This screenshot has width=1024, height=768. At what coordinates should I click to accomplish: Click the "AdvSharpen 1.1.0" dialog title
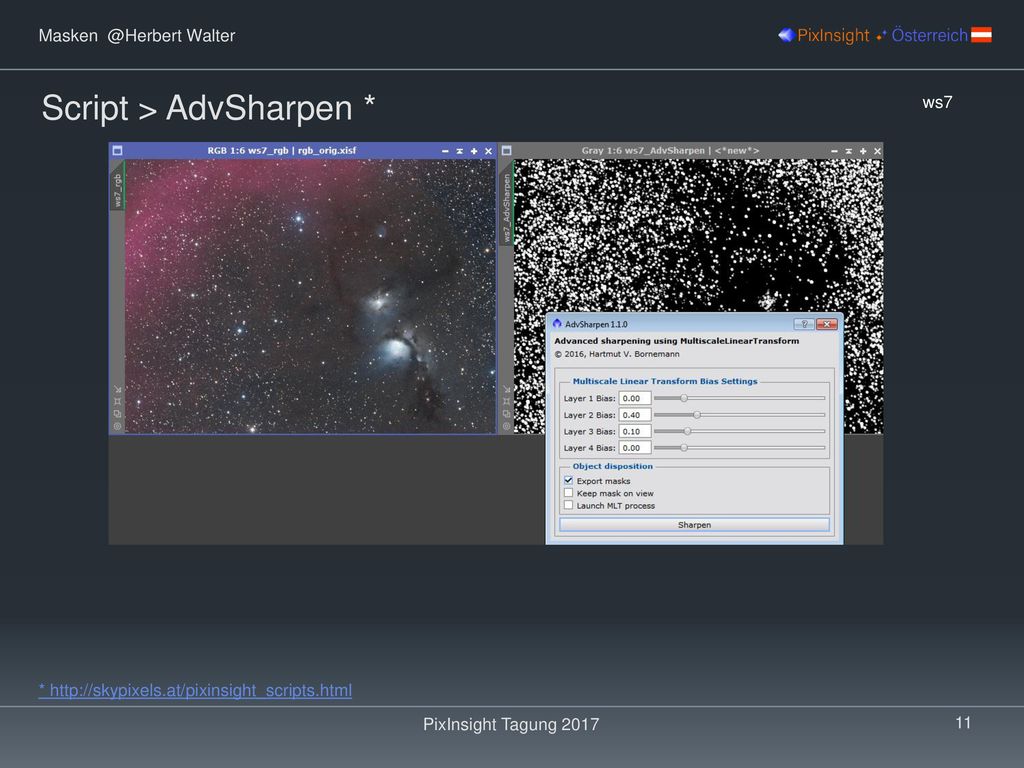(596, 325)
